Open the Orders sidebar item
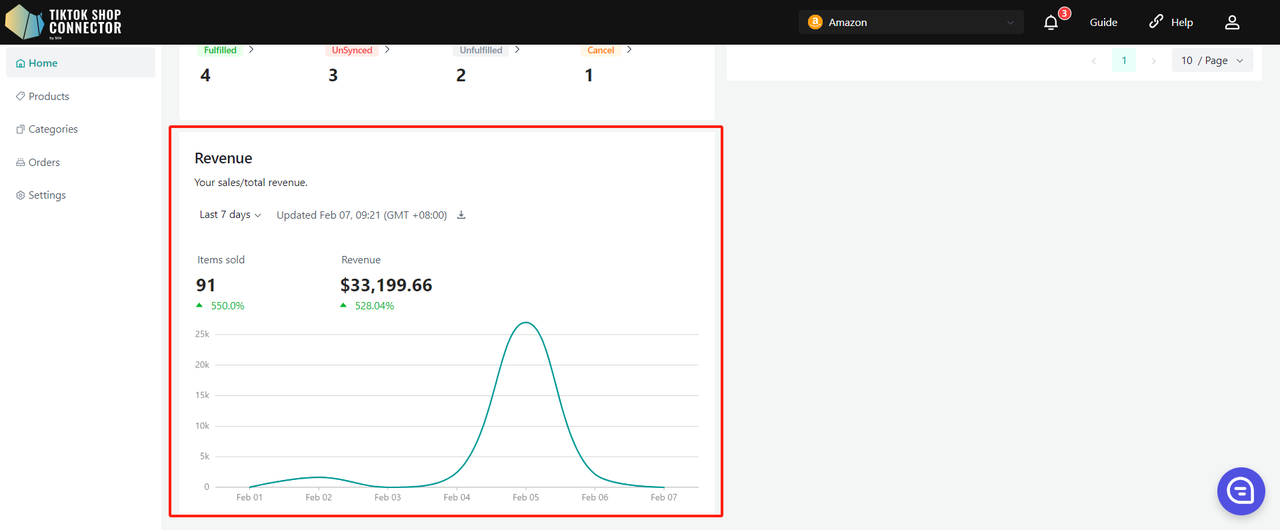The width and height of the screenshot is (1280, 530). tap(44, 162)
